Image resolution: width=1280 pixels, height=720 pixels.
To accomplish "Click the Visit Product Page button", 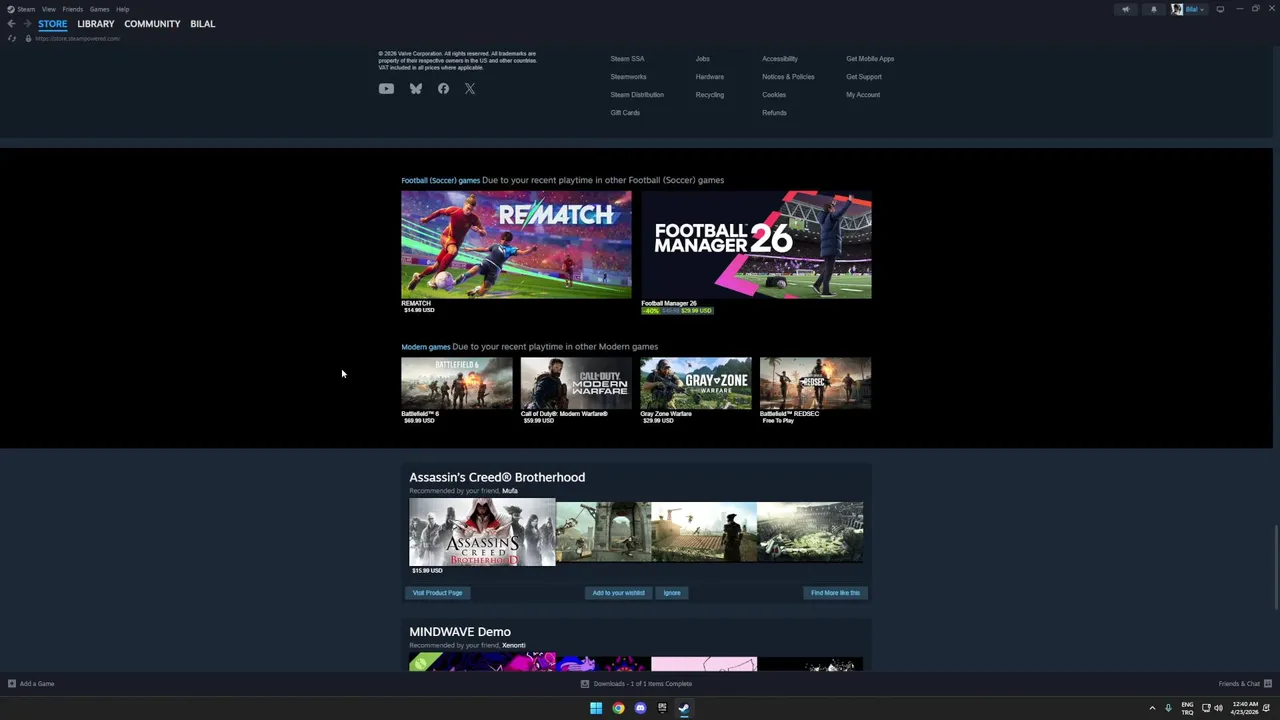I will point(437,593).
